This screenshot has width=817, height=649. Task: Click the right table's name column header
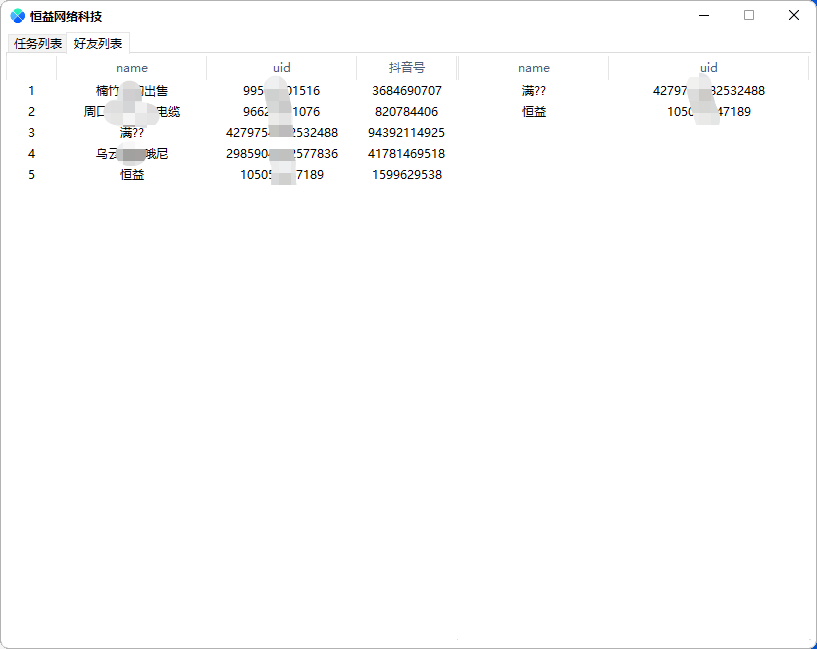pyautogui.click(x=534, y=68)
